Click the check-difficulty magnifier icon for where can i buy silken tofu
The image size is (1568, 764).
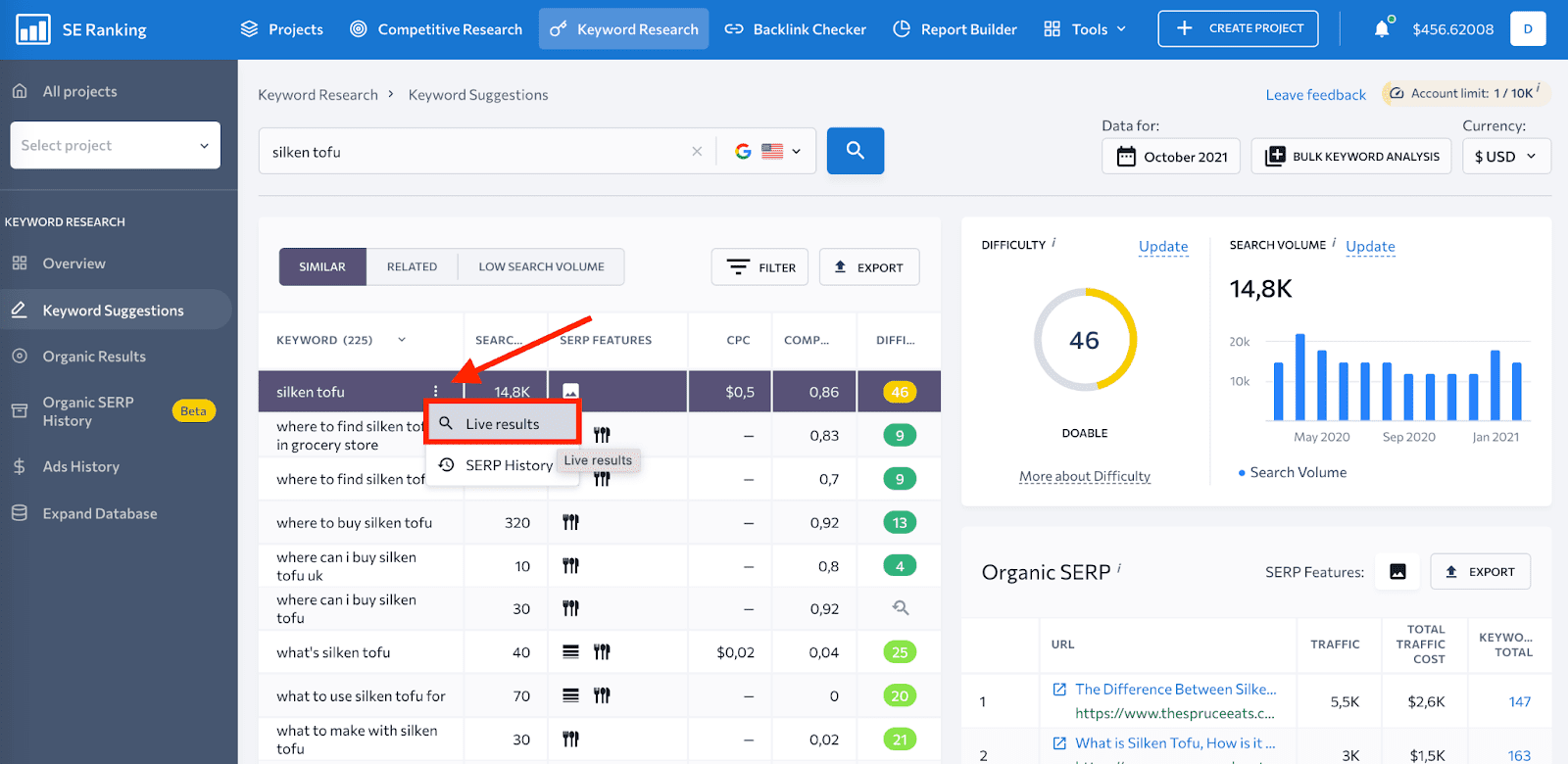click(x=901, y=608)
